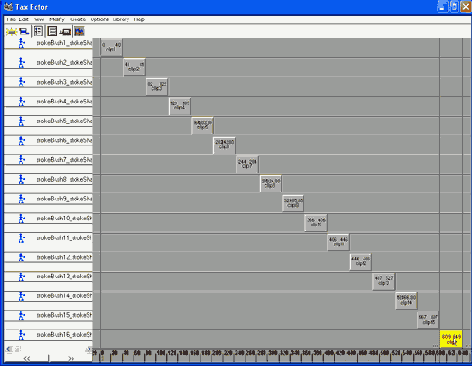This screenshot has width=472, height=366.
Task: Select the strokeBrush7 track label
Action: point(64,160)
